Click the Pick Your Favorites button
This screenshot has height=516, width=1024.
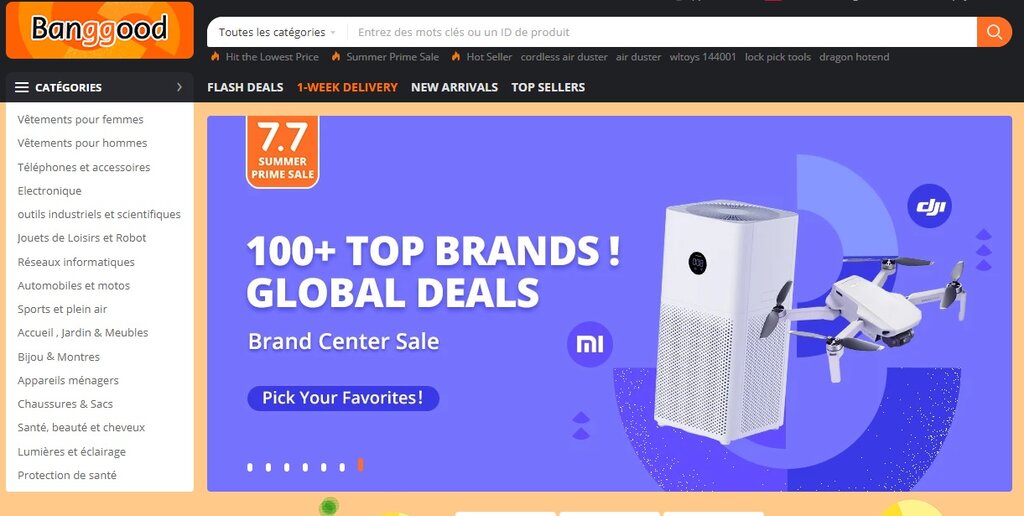click(343, 398)
